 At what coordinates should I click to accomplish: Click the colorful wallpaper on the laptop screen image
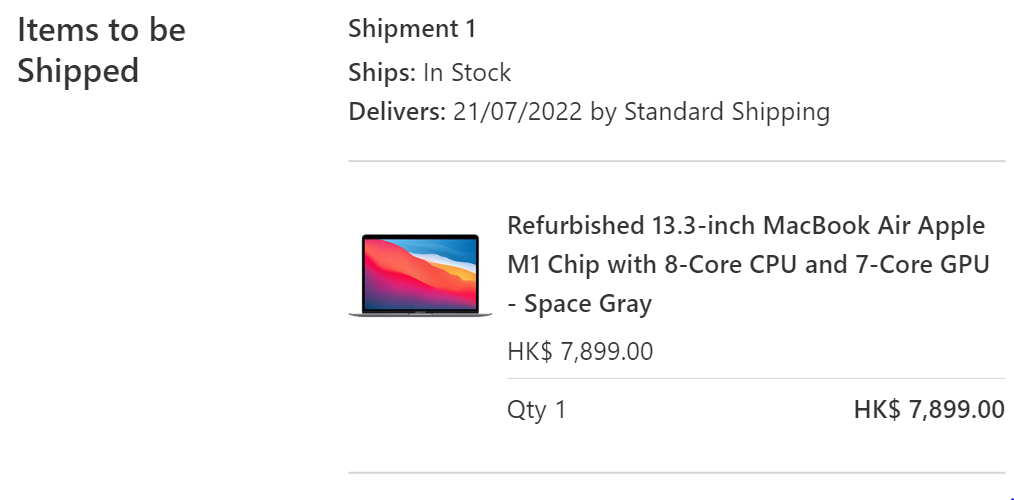[x=420, y=273]
